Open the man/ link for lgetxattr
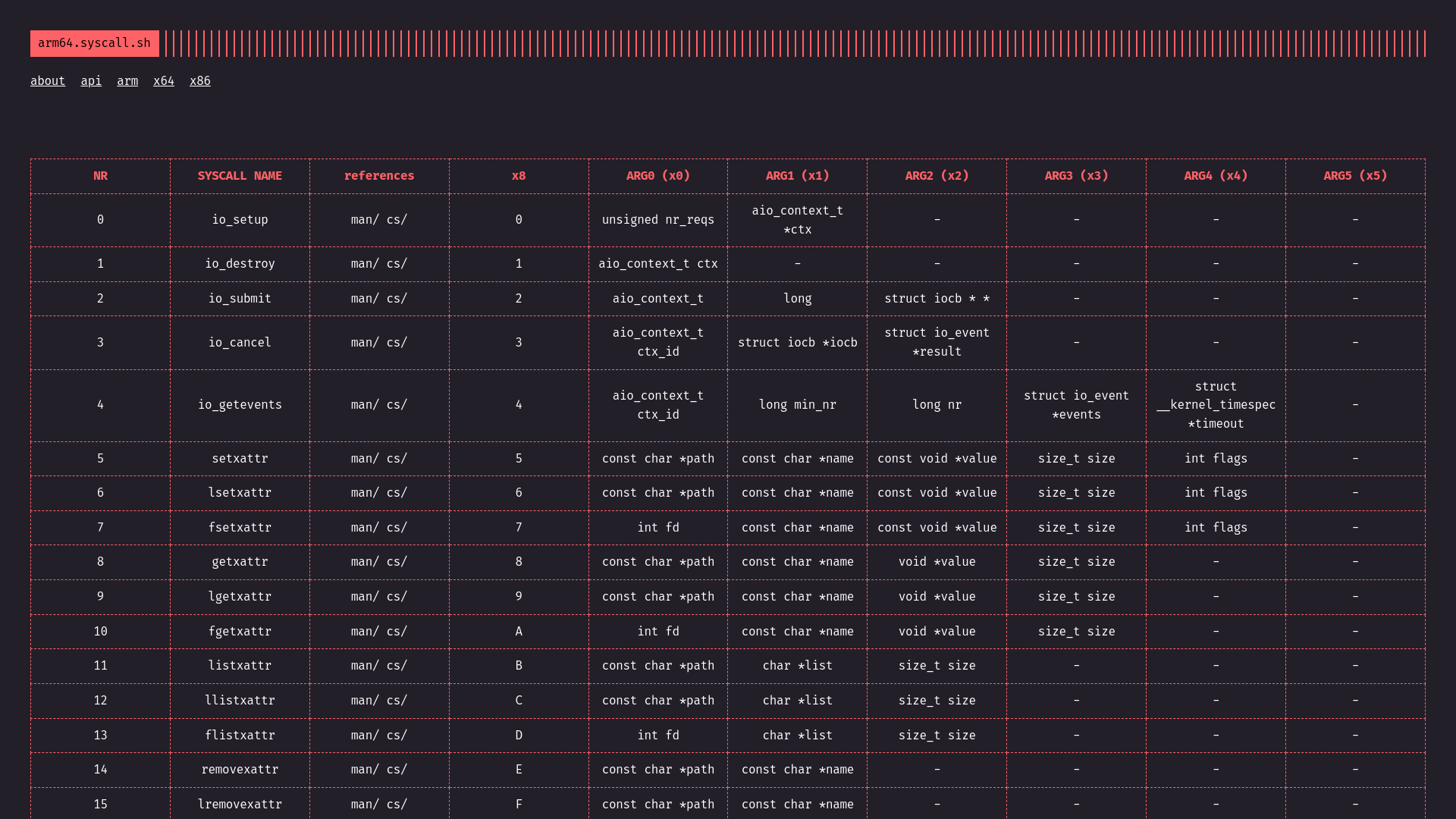The width and height of the screenshot is (1456, 819). click(366, 597)
